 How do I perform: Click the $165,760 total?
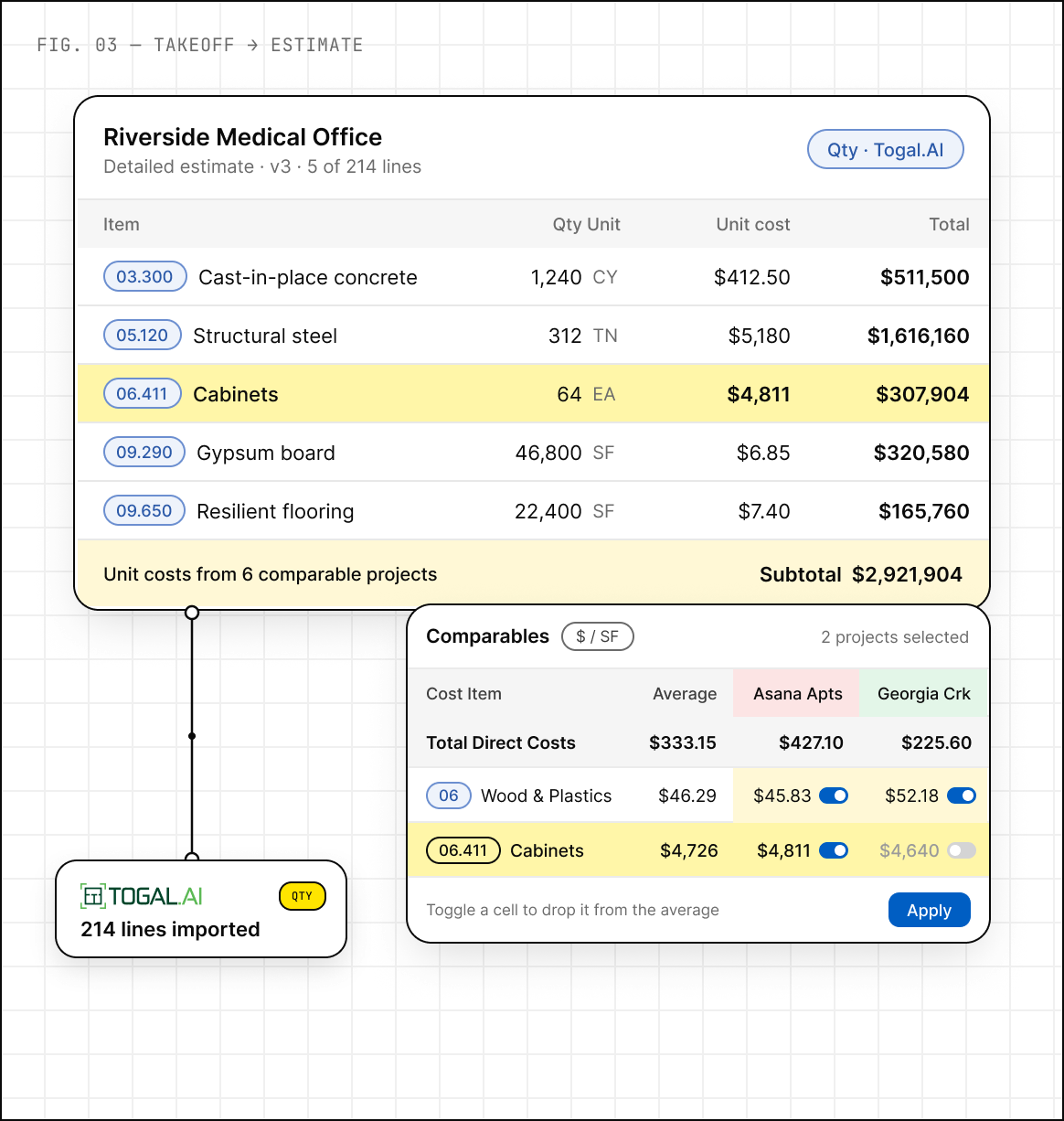click(x=923, y=511)
